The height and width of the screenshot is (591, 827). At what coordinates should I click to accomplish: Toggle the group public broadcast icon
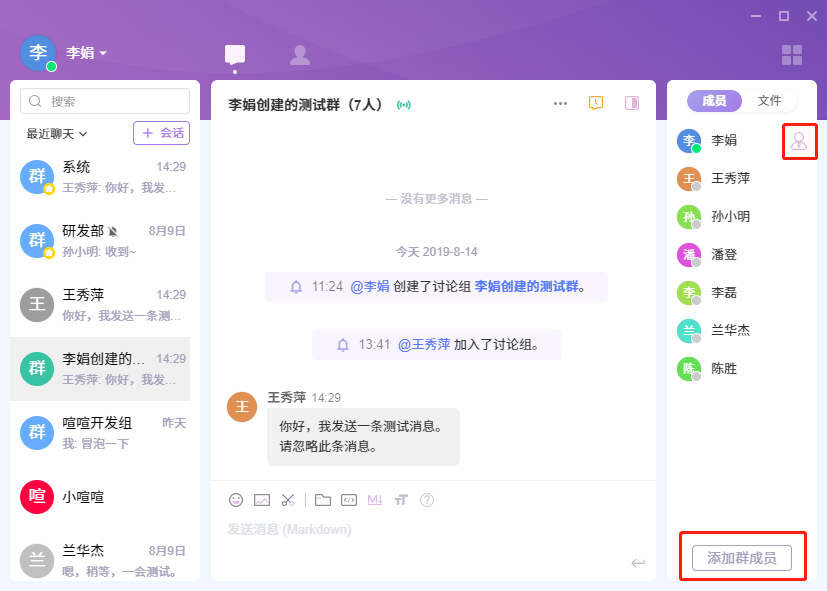click(x=404, y=104)
